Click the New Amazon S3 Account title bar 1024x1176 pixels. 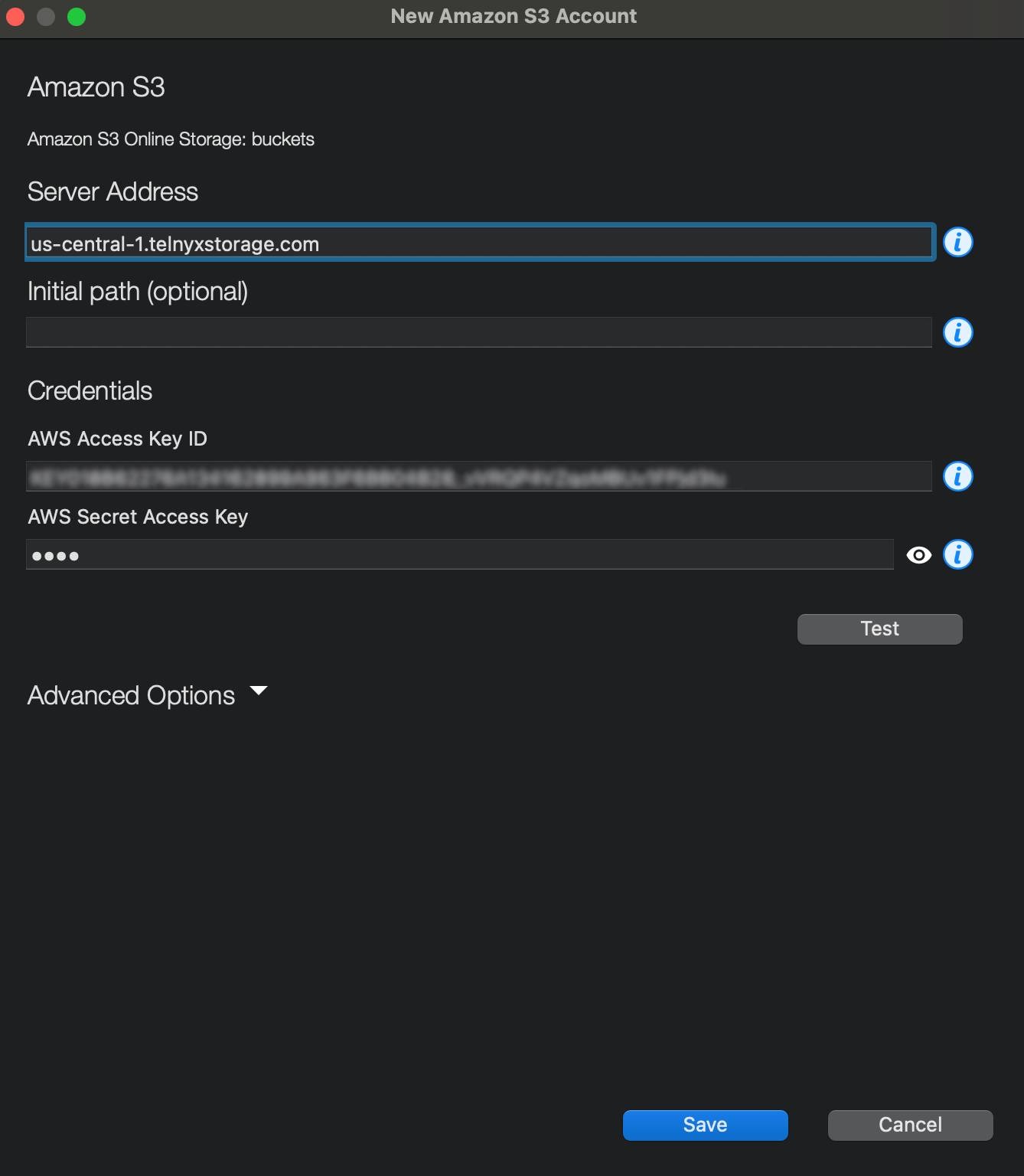coord(514,16)
